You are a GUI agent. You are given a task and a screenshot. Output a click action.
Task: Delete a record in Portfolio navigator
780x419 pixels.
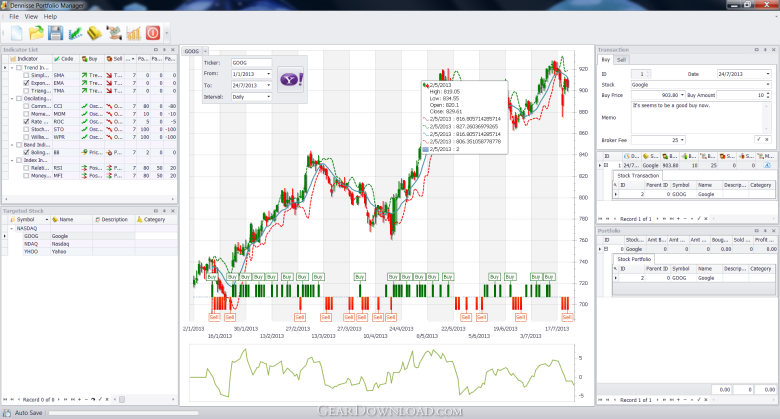click(685, 400)
